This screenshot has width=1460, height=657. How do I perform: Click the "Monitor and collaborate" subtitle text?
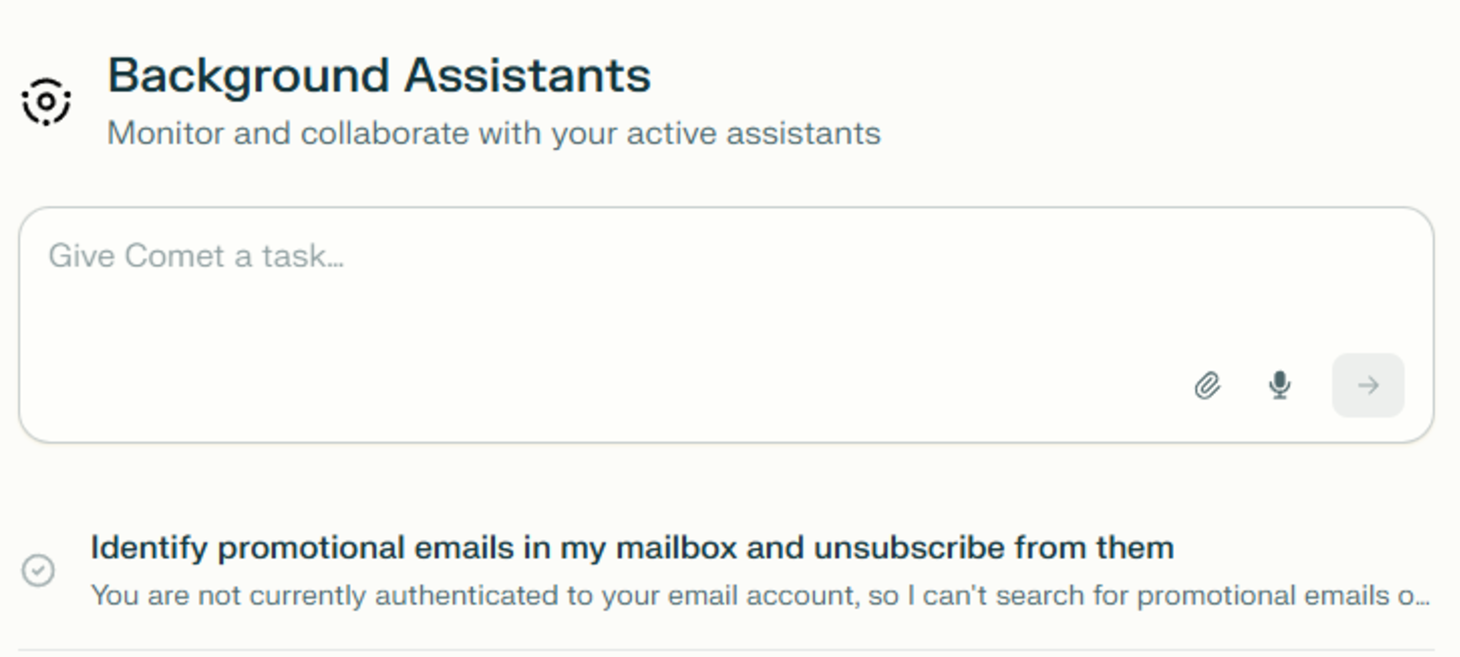[493, 133]
